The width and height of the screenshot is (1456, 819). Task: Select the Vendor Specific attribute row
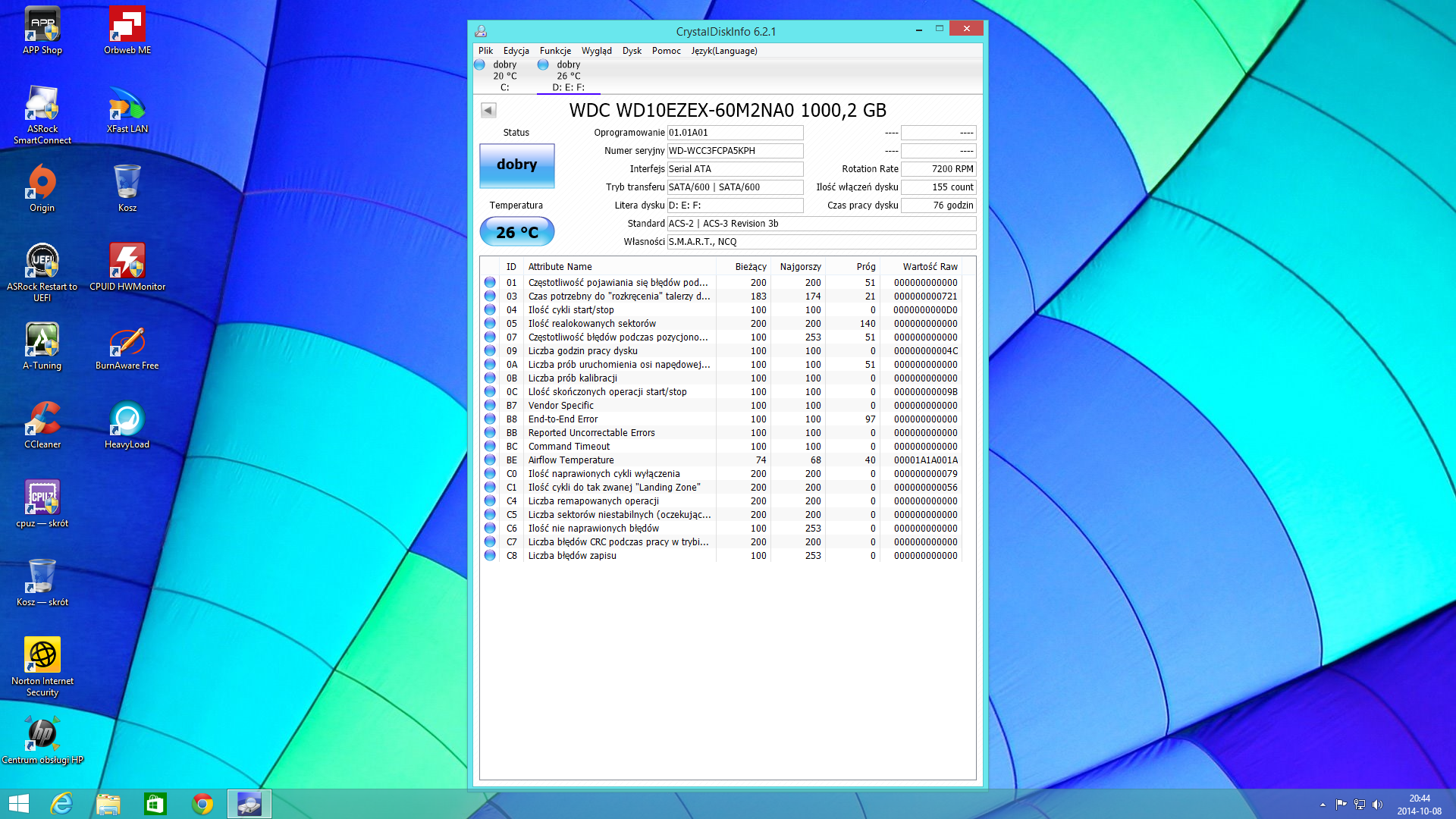click(x=722, y=406)
